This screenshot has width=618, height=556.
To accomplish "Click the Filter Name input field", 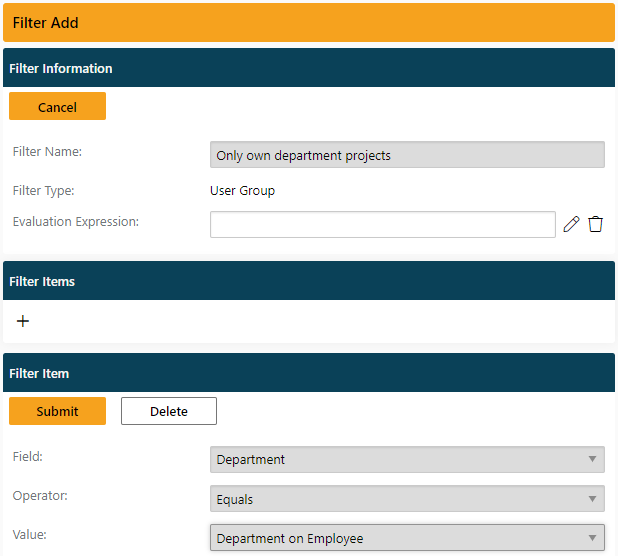I will coord(407,155).
